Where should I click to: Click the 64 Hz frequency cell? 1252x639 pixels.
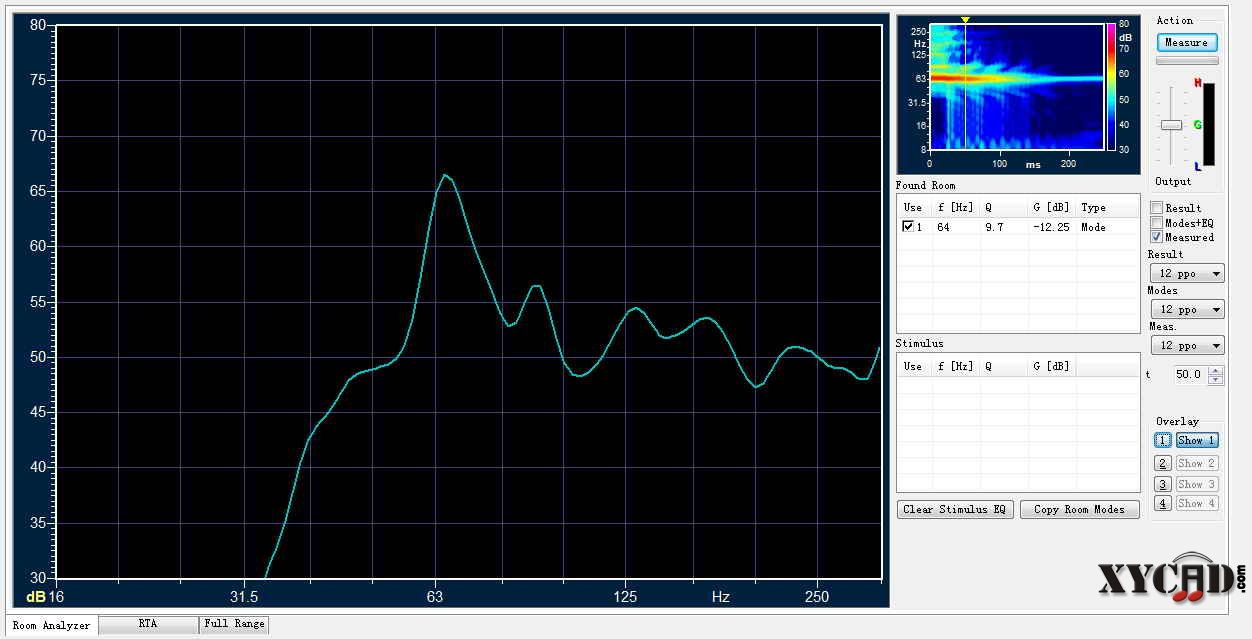[x=944, y=227]
